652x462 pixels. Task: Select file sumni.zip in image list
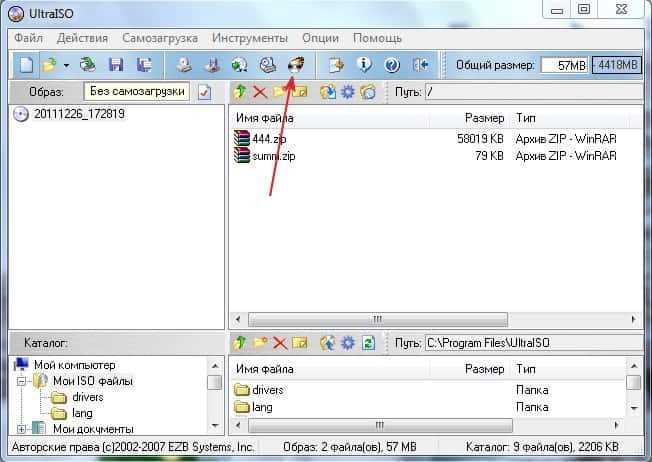tap(274, 156)
